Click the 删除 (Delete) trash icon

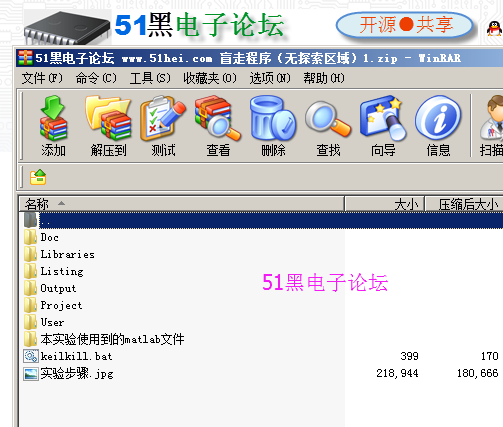[x=273, y=118]
